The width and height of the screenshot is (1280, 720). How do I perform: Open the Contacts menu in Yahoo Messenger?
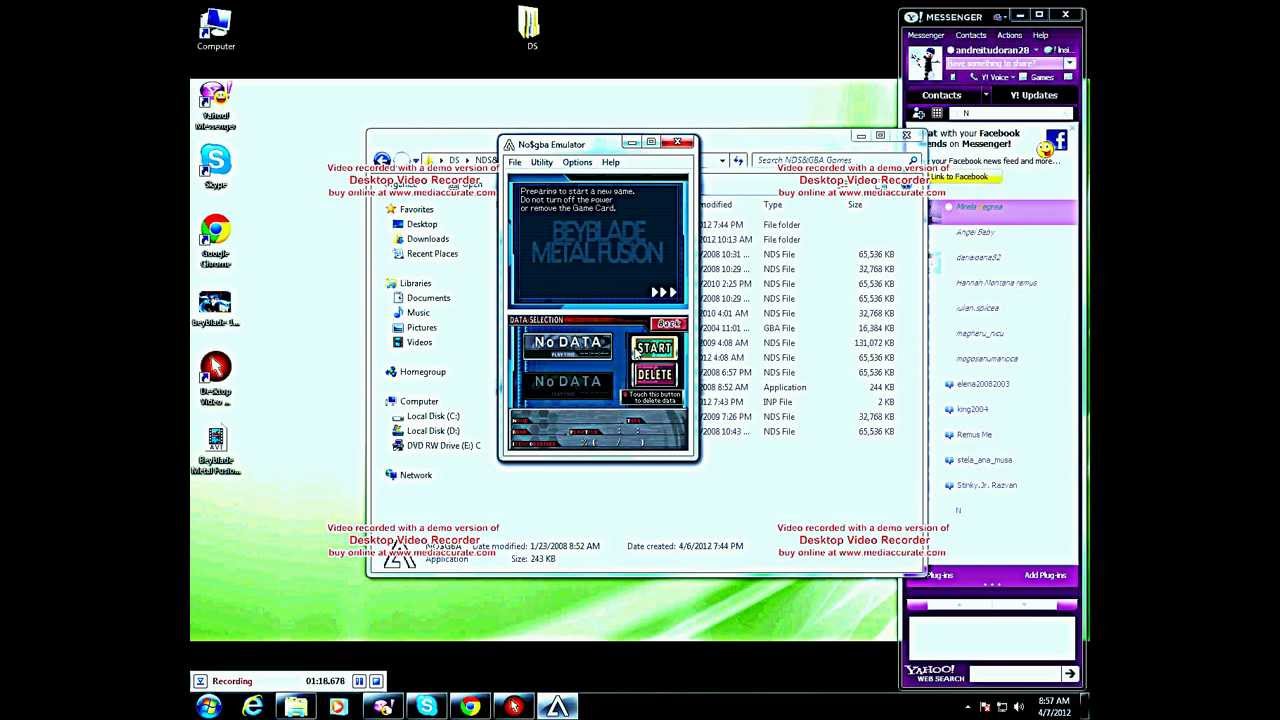pos(971,35)
